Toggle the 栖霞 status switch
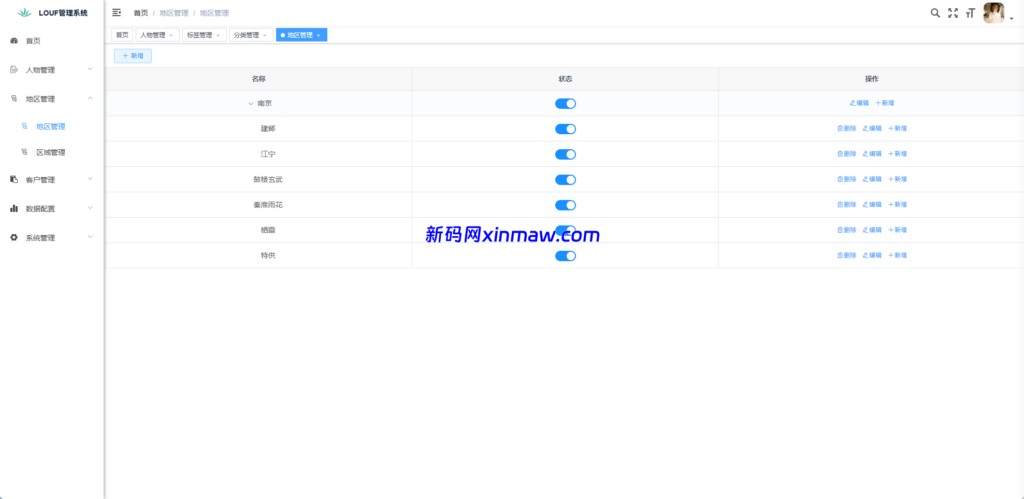 [566, 229]
